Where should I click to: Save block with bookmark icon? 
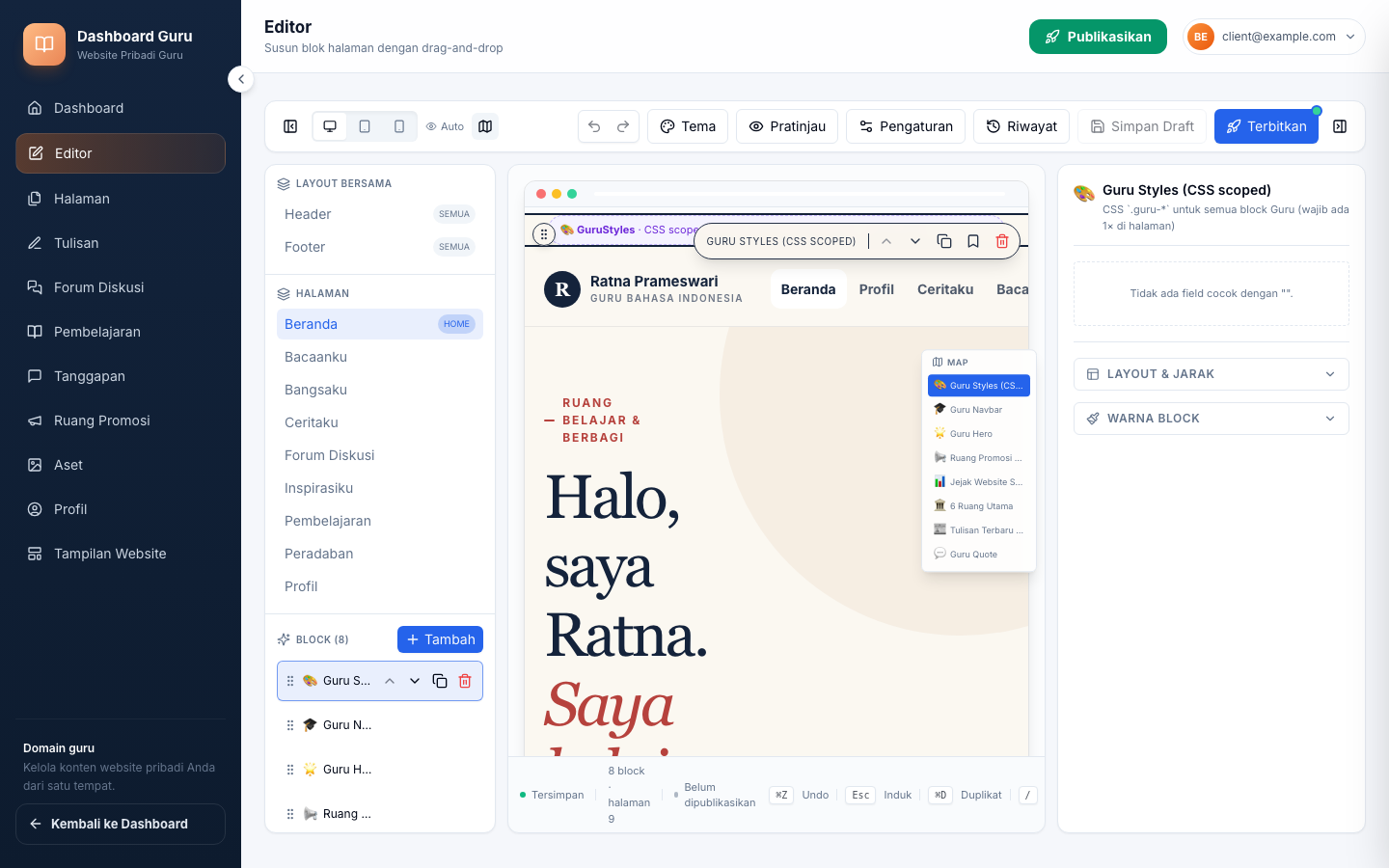coord(973,241)
